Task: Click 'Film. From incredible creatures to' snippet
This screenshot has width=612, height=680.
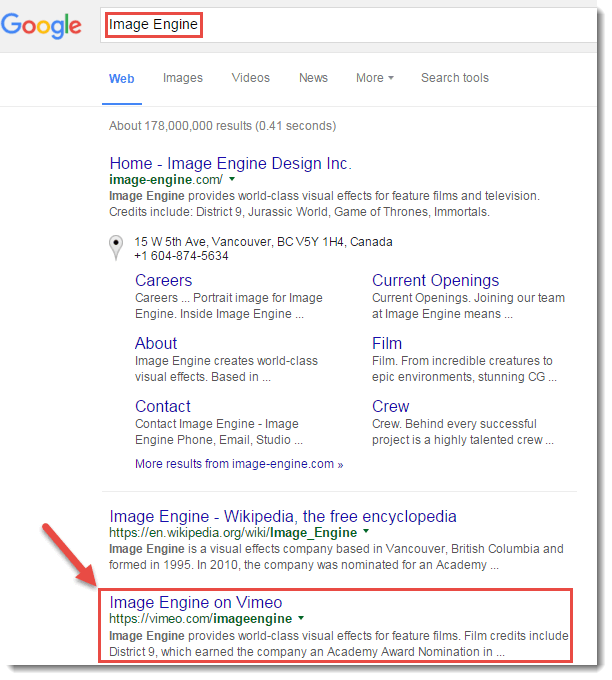Action: click(464, 369)
